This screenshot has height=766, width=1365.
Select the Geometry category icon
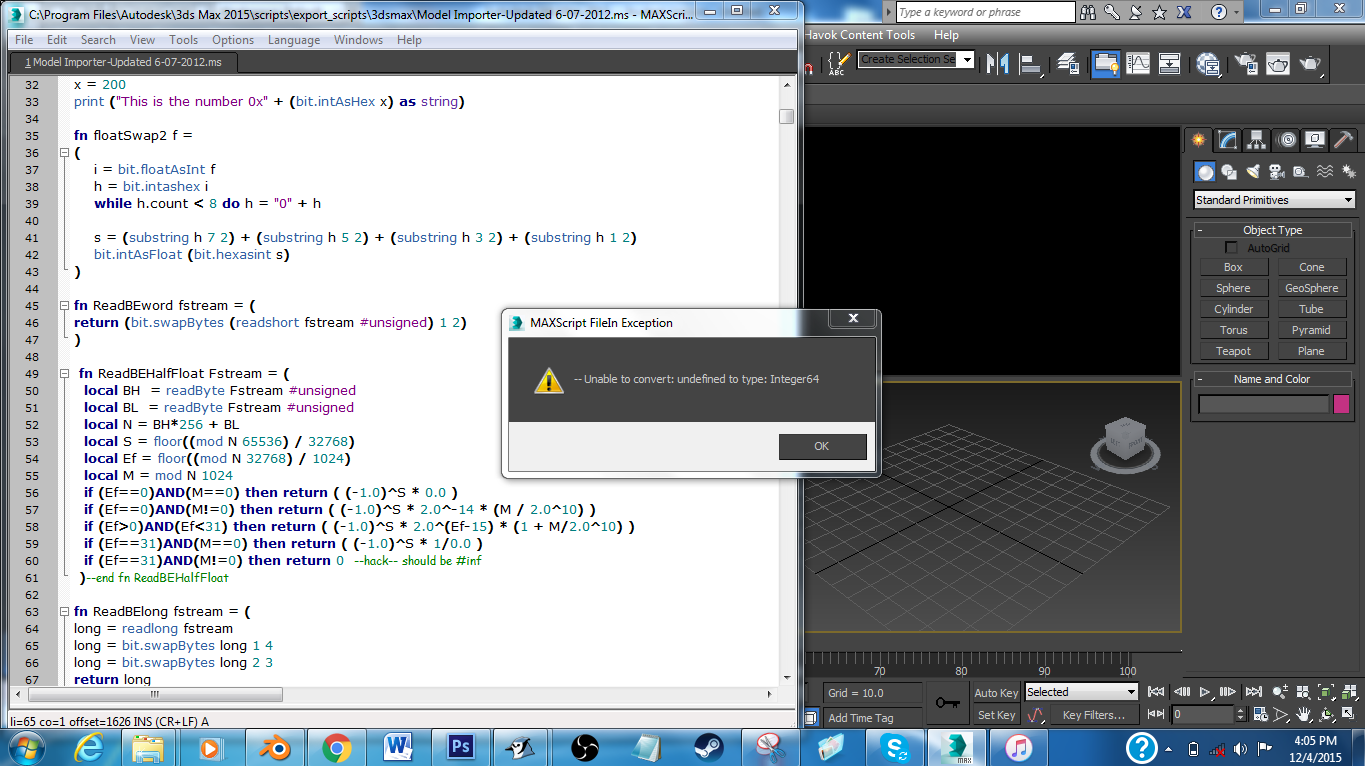pos(1206,172)
